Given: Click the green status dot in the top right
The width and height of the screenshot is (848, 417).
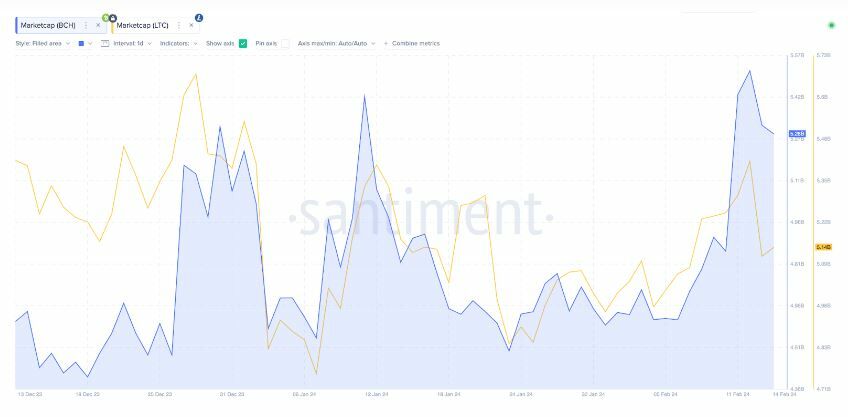Looking at the screenshot, I should [x=831, y=25].
